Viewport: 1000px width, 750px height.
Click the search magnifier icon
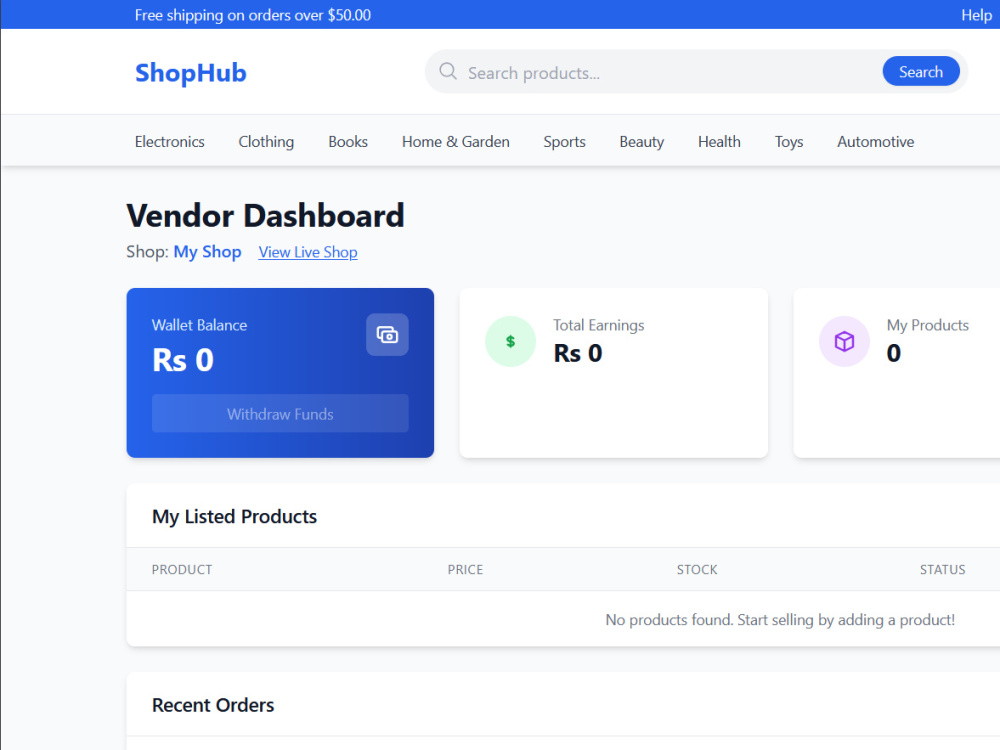(x=448, y=71)
